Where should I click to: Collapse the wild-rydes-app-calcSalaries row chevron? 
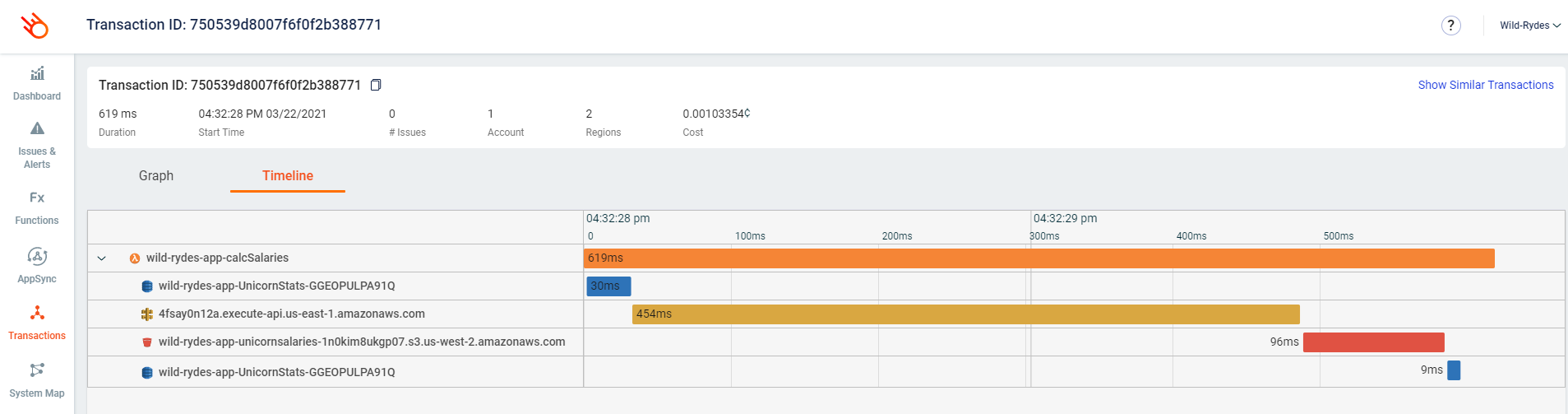coord(102,258)
